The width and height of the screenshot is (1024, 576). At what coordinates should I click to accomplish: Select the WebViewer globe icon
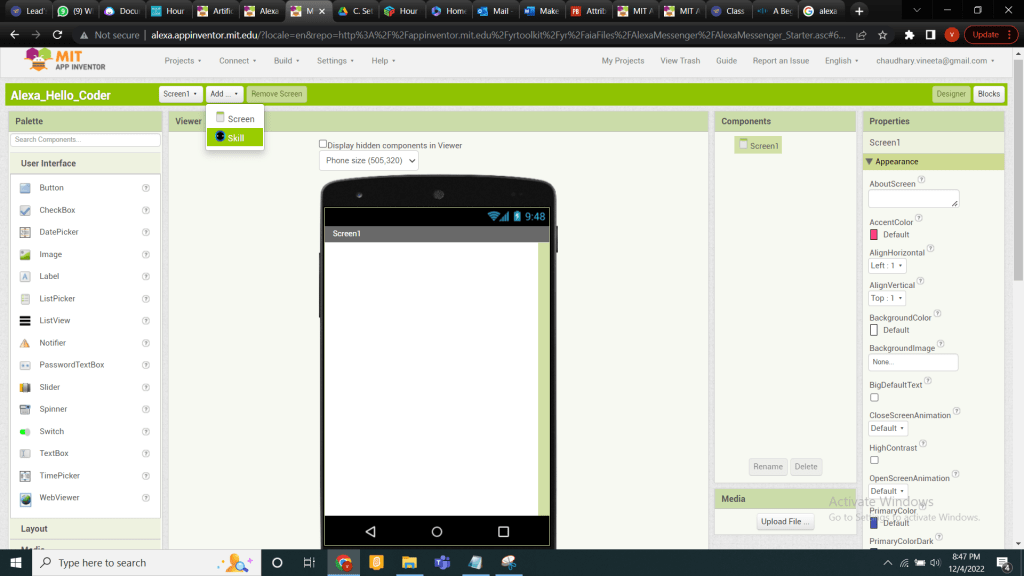click(25, 498)
